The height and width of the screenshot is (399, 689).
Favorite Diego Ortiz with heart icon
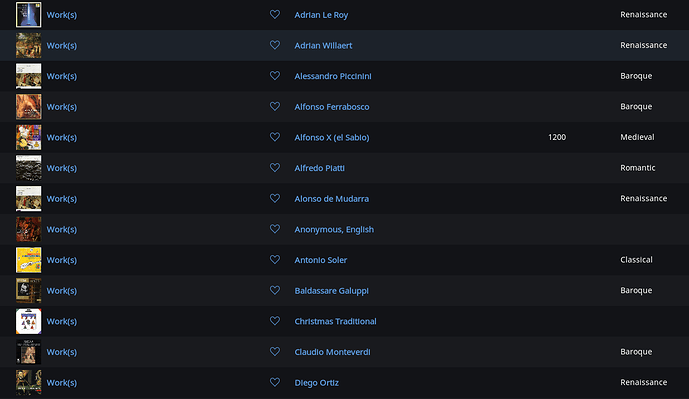click(x=275, y=382)
